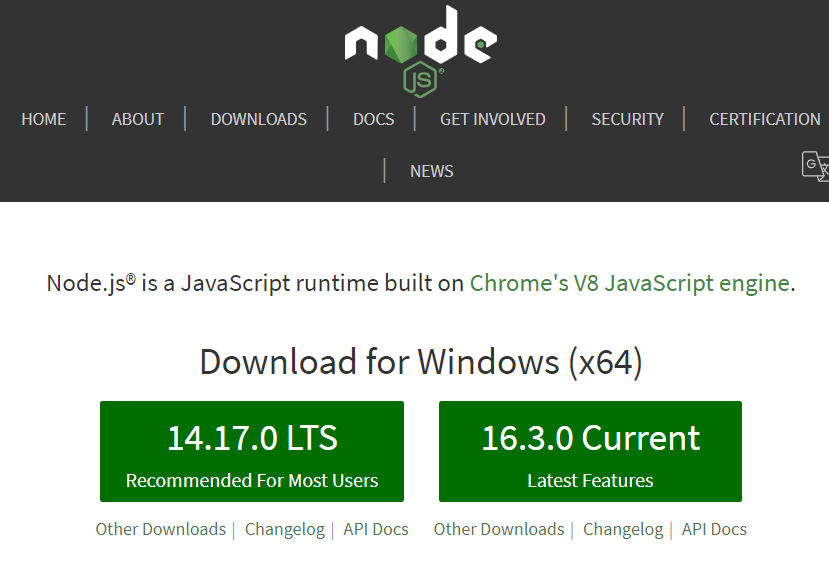Screen dimensions: 829x567
Task: Visit the SECURITY page
Action: (x=628, y=119)
